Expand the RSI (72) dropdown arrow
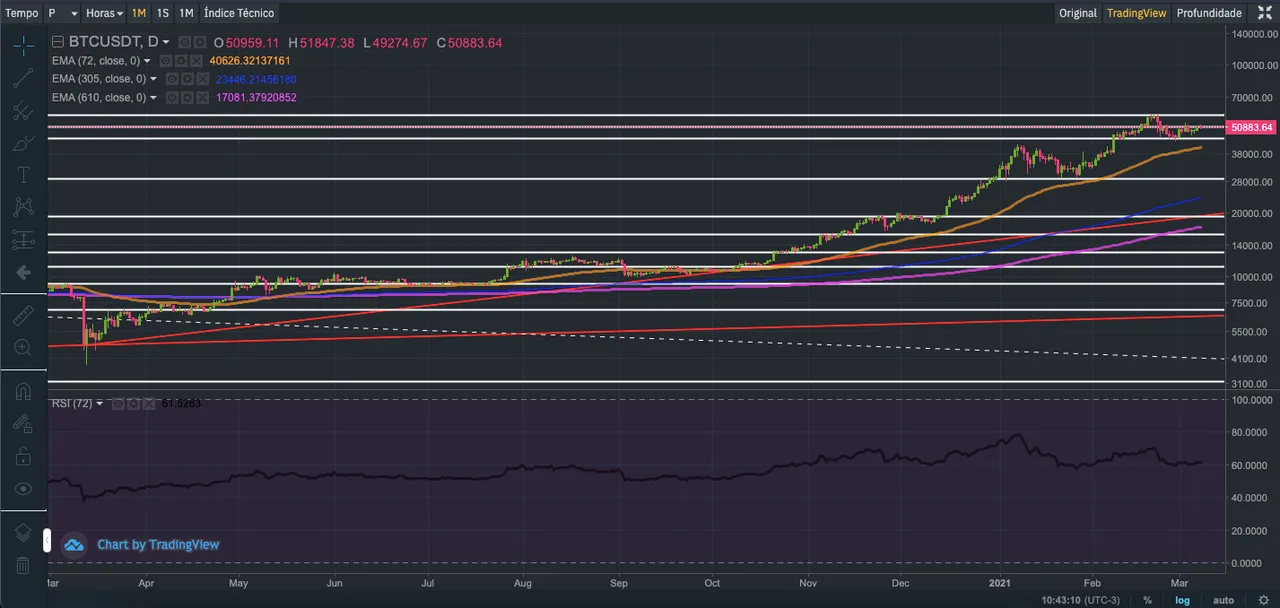 99,404
